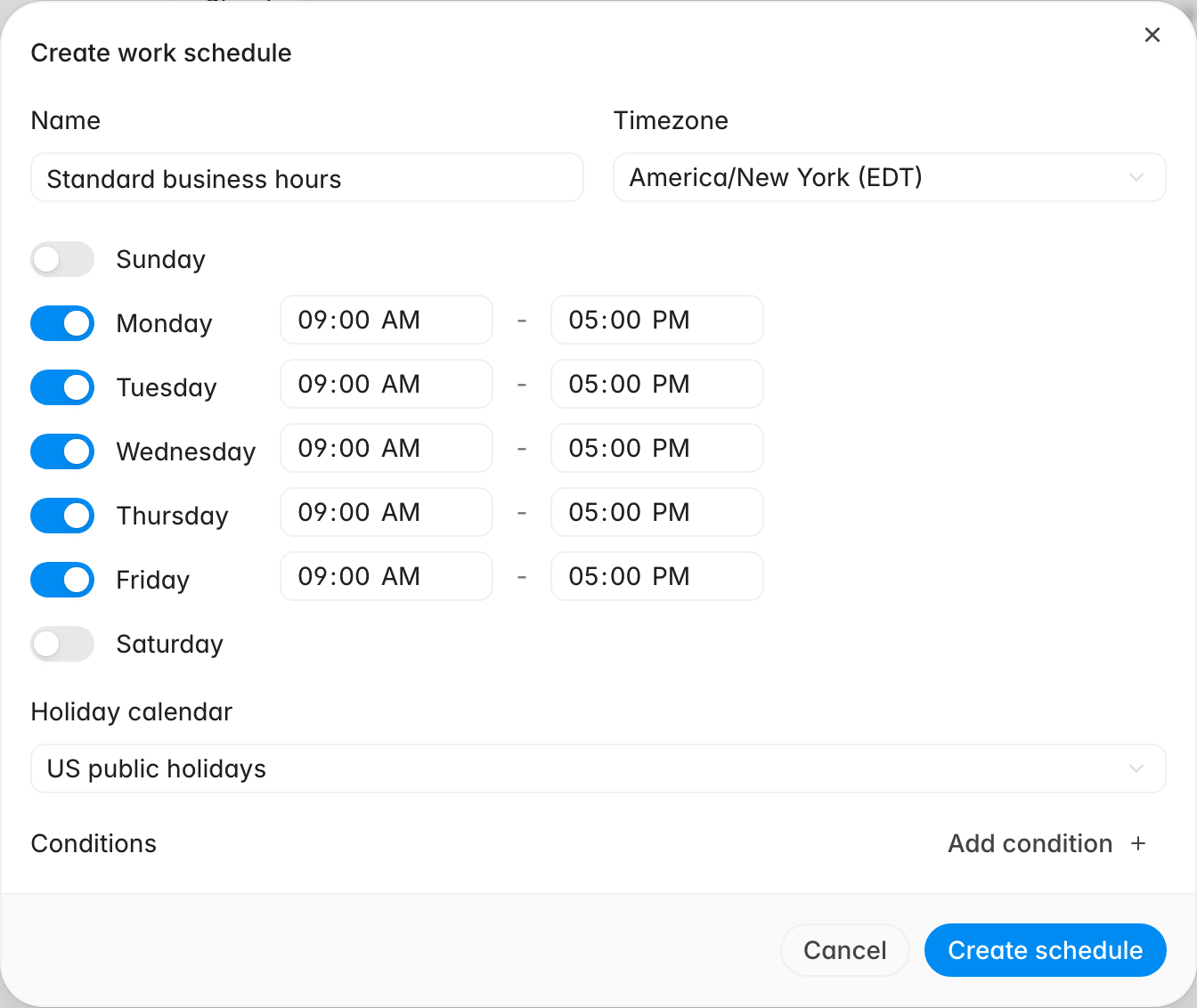The width and height of the screenshot is (1197, 1008).
Task: Click the Conditions label
Action: [94, 843]
